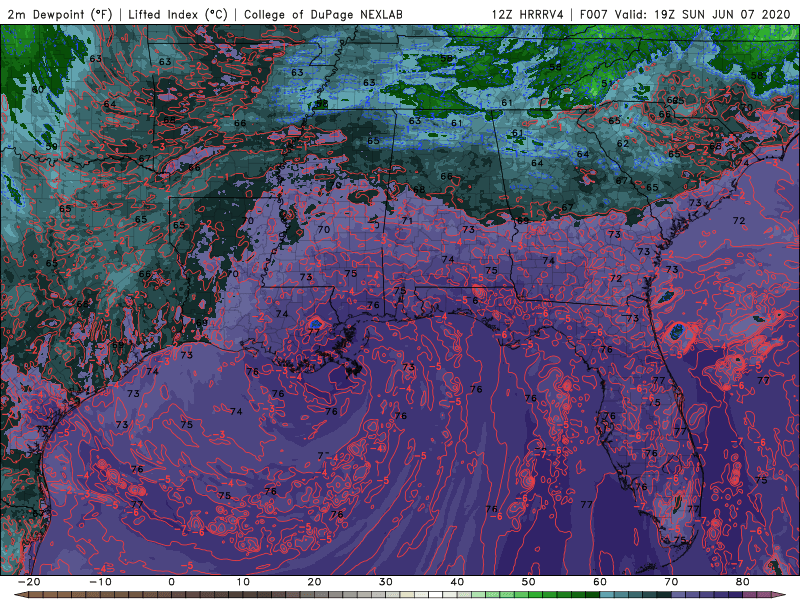Click the "40" color scale label
This screenshot has width=800, height=600.
click(x=457, y=582)
